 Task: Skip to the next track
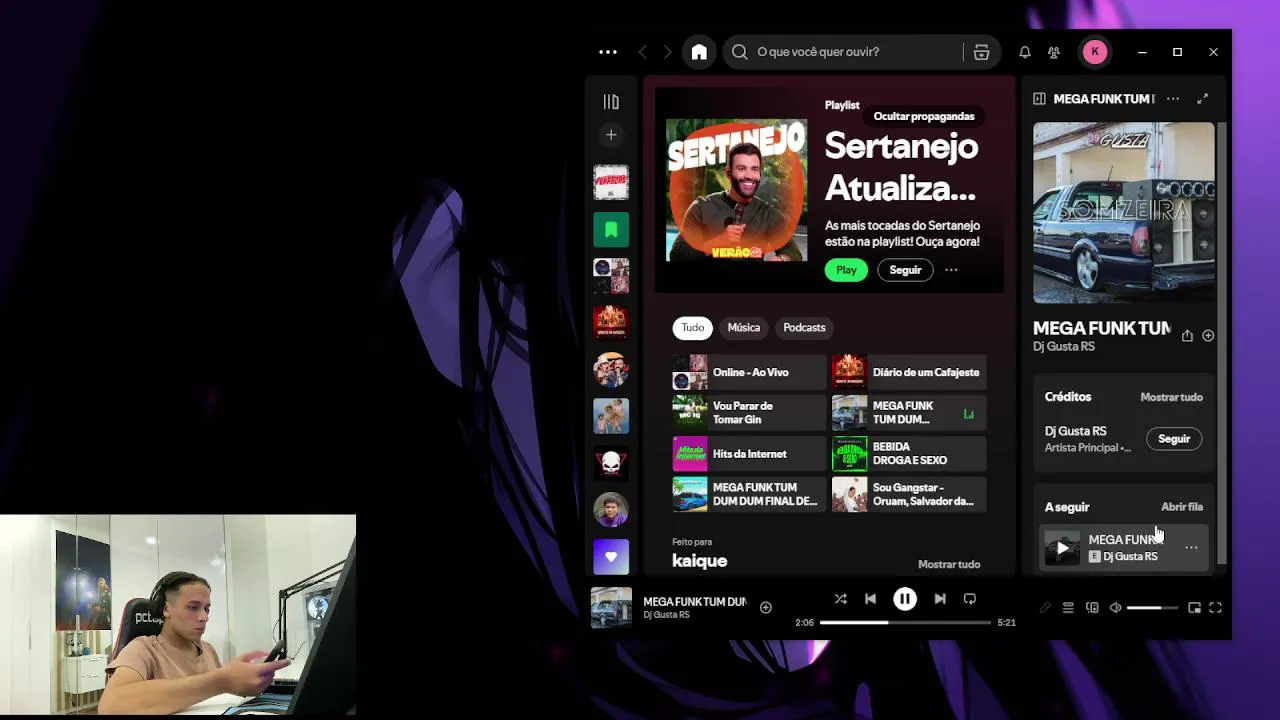939,599
